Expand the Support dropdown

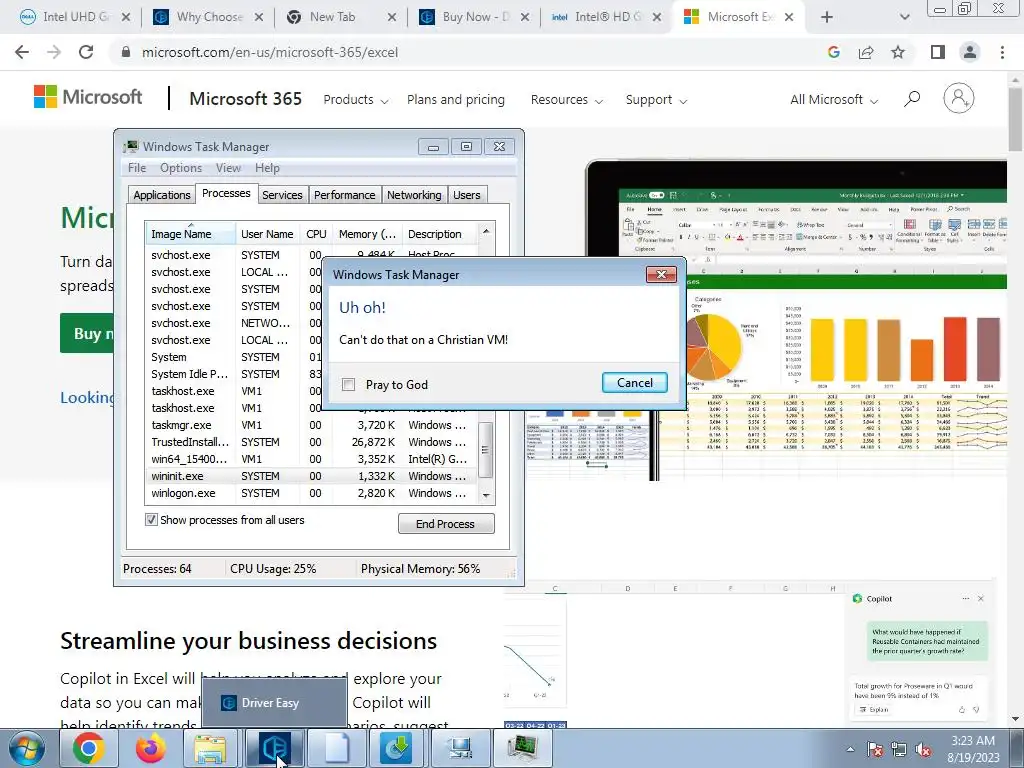click(x=656, y=100)
